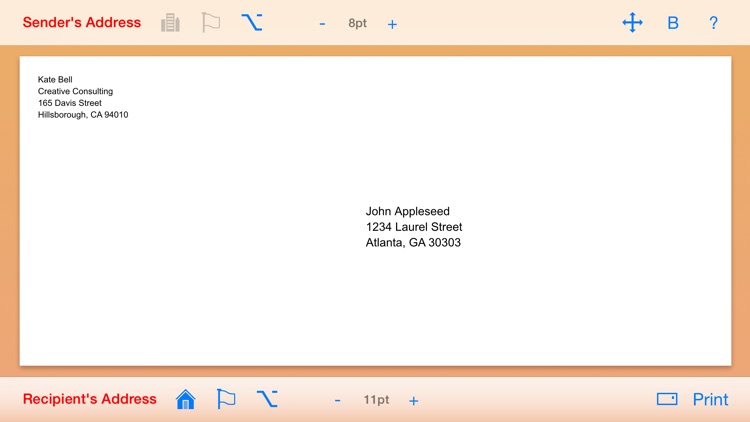Click the 11pt recipient font size label
Image resolution: width=750 pixels, height=422 pixels.
(x=376, y=400)
